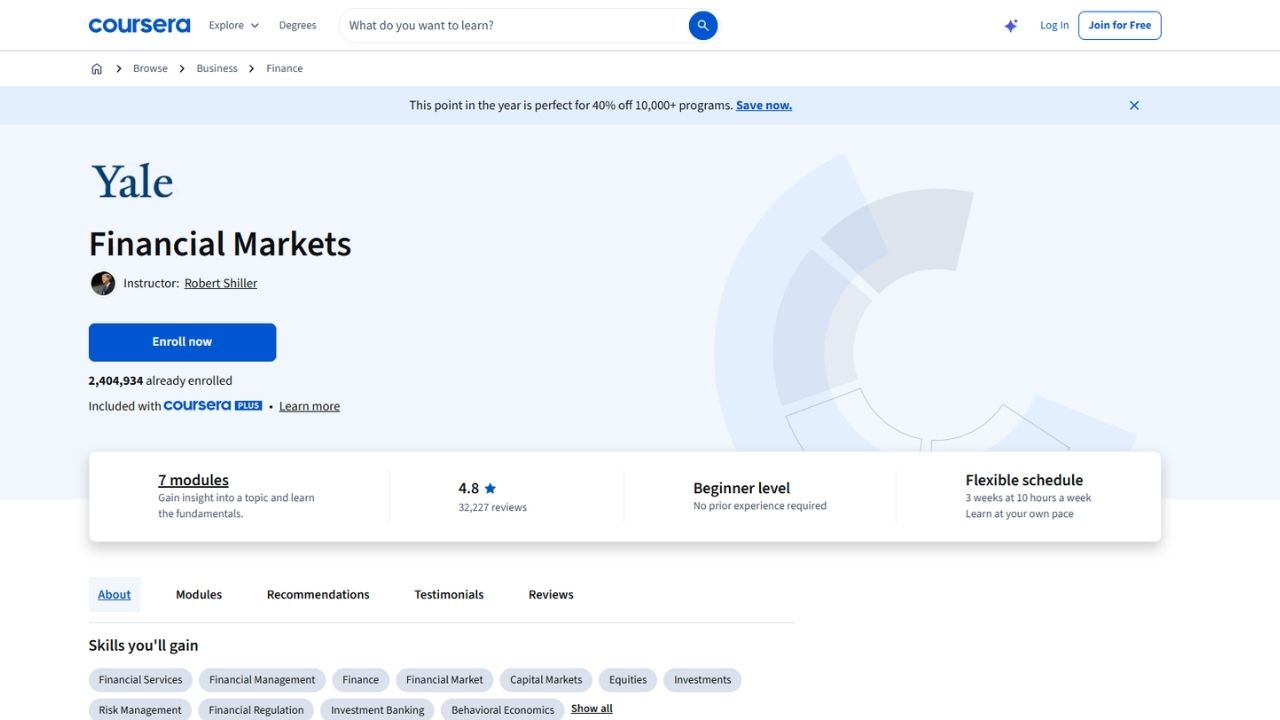Switch to the Reviews tab

(x=551, y=594)
